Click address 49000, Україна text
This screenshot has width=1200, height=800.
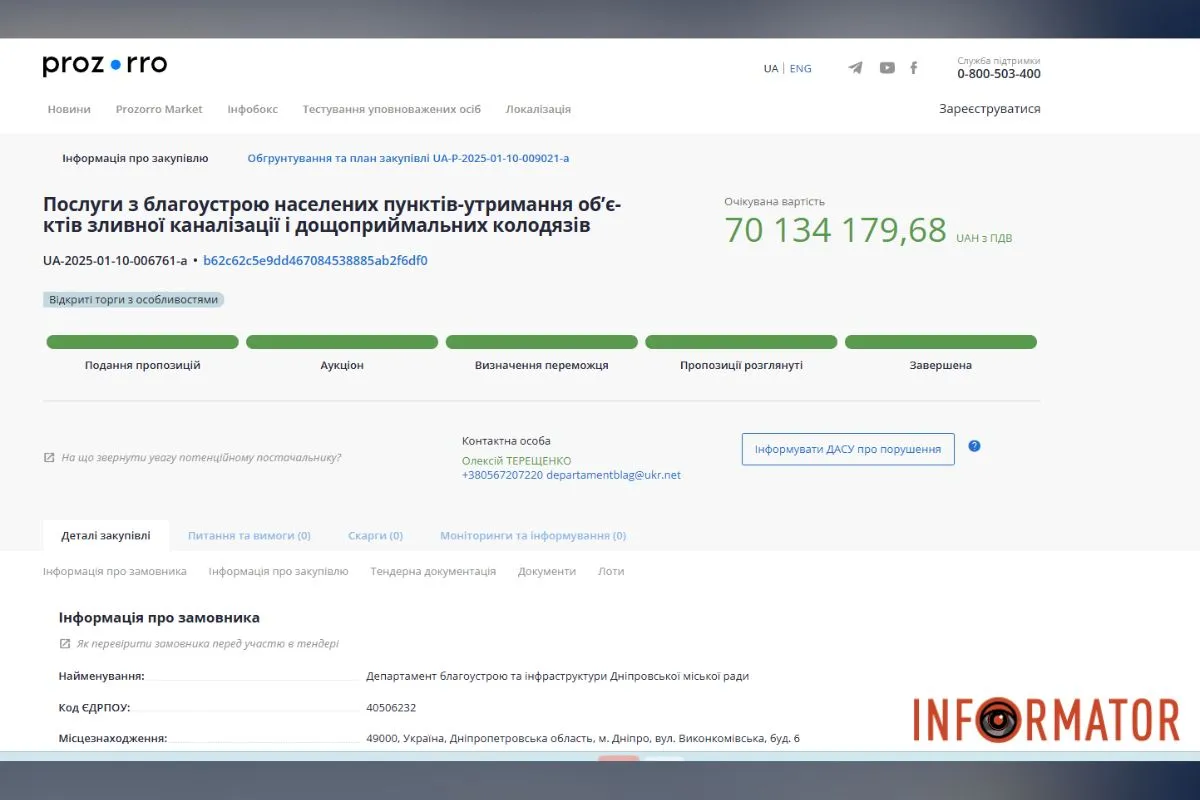pyautogui.click(x=583, y=739)
